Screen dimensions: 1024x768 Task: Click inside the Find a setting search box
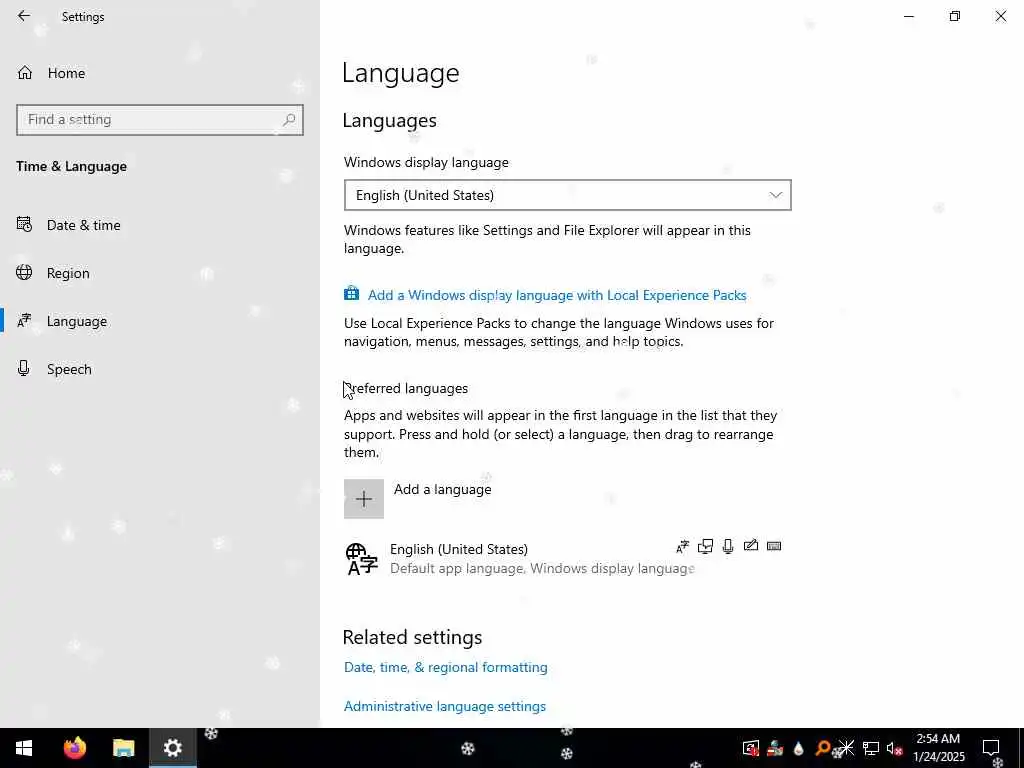click(160, 120)
